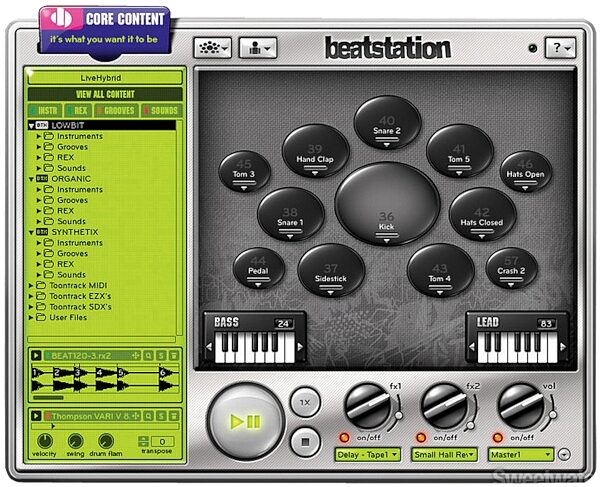Click the large play/pause button
Viewport: 600px width, 487px height.
click(246, 421)
